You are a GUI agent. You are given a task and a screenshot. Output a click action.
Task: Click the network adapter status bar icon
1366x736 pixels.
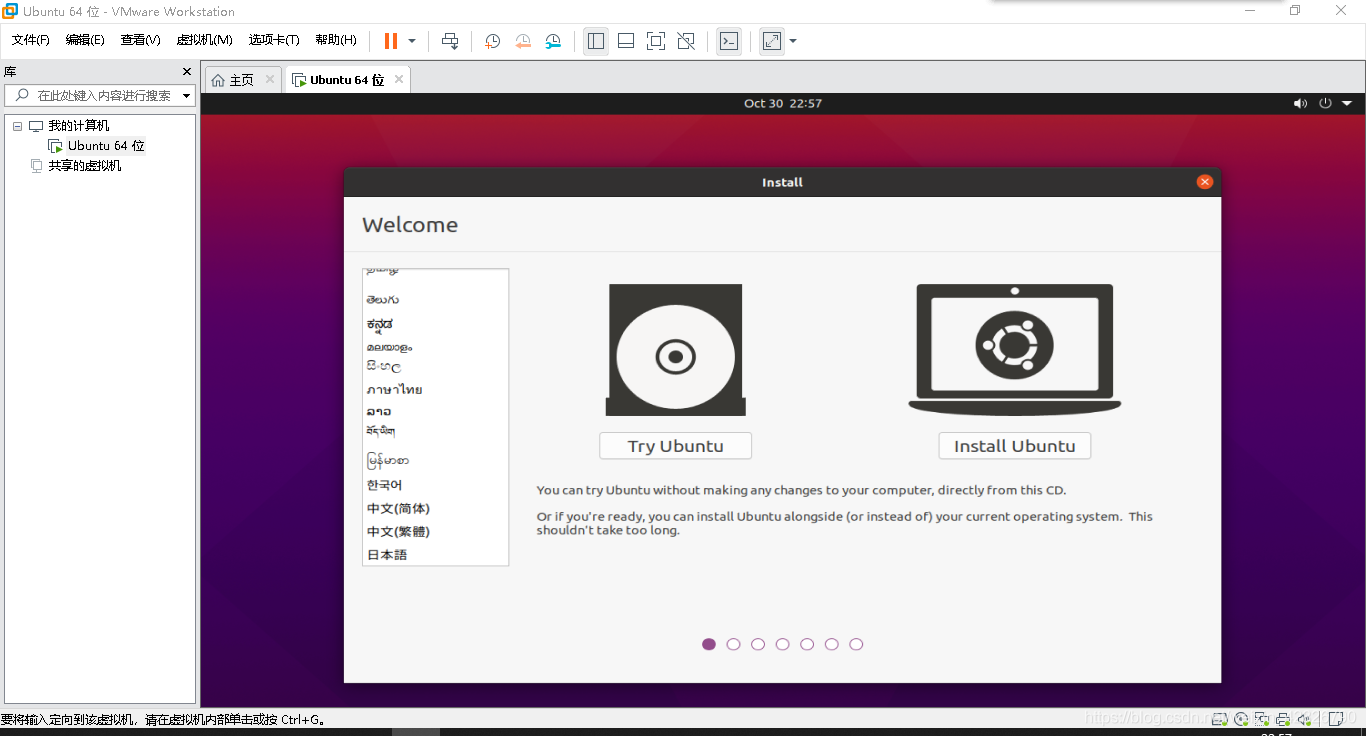(x=1262, y=719)
